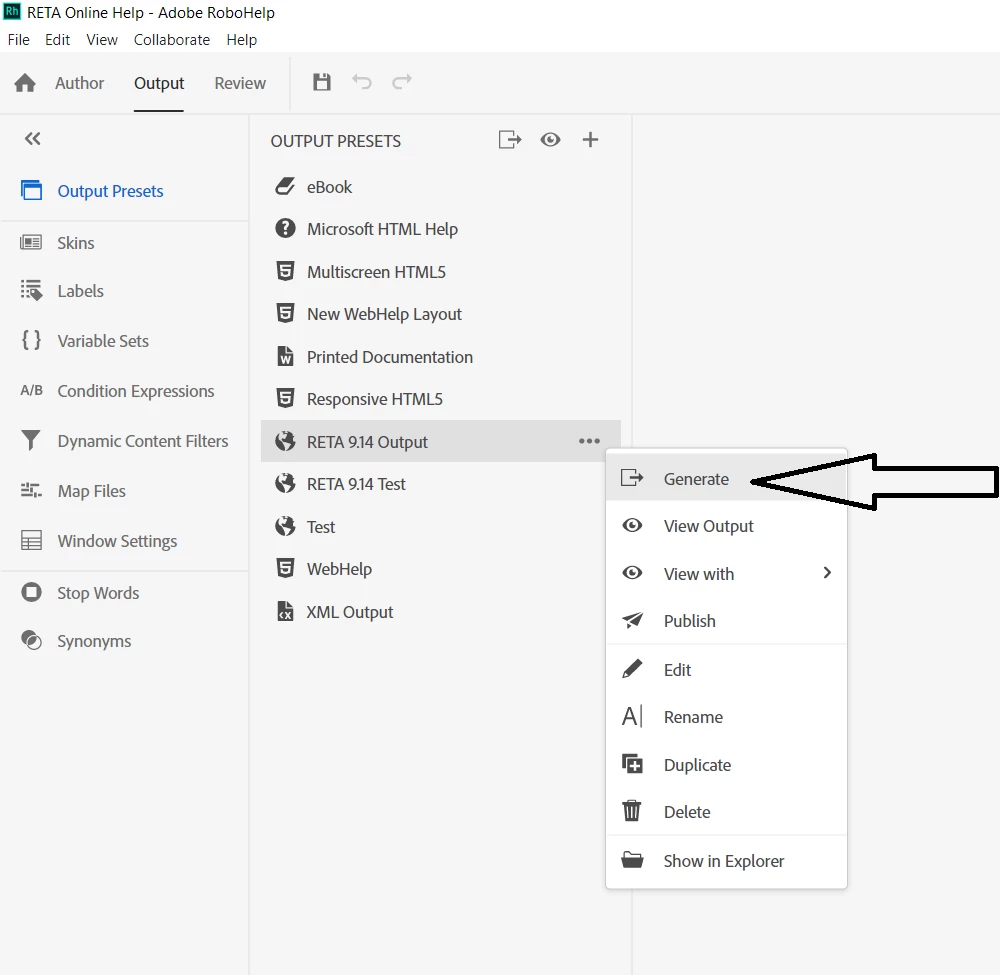Screen dimensions: 1000x975
Task: Click the Save All disk icon
Action: pos(321,82)
